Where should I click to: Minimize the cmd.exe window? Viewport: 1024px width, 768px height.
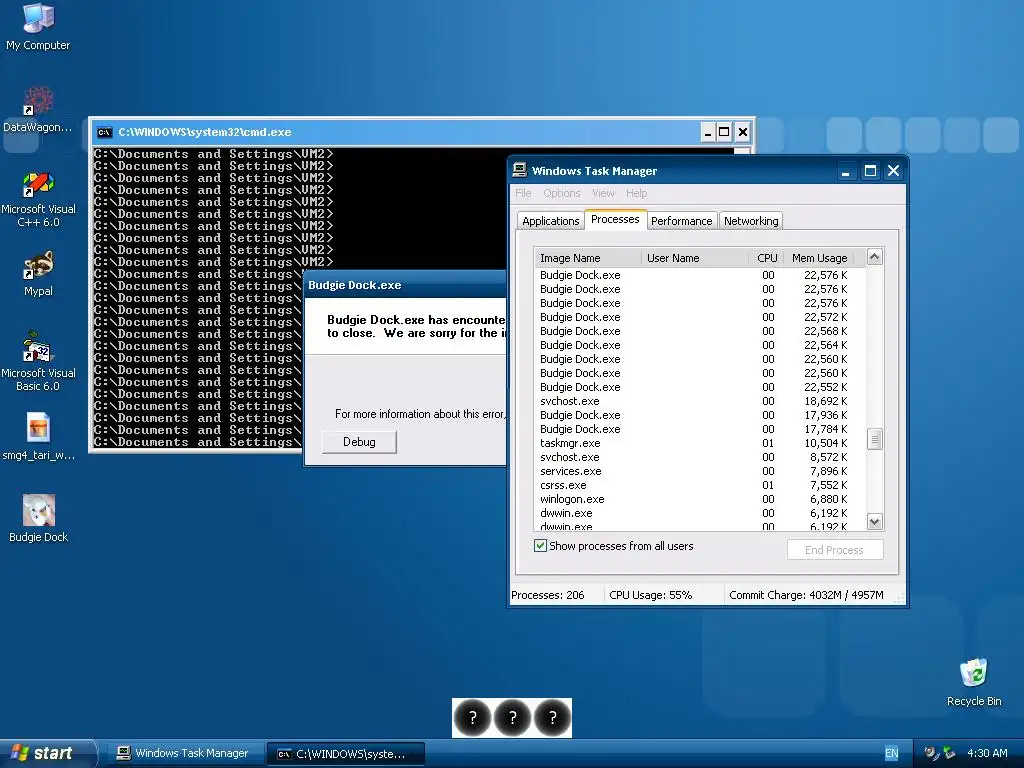(707, 133)
